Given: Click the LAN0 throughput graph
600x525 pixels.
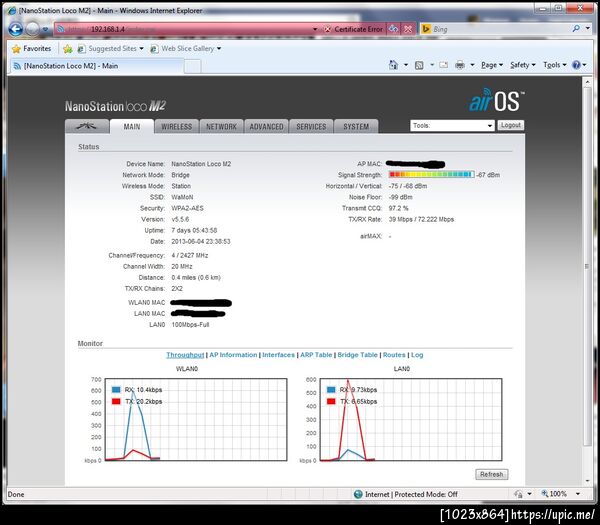Looking at the screenshot, I should [411, 419].
